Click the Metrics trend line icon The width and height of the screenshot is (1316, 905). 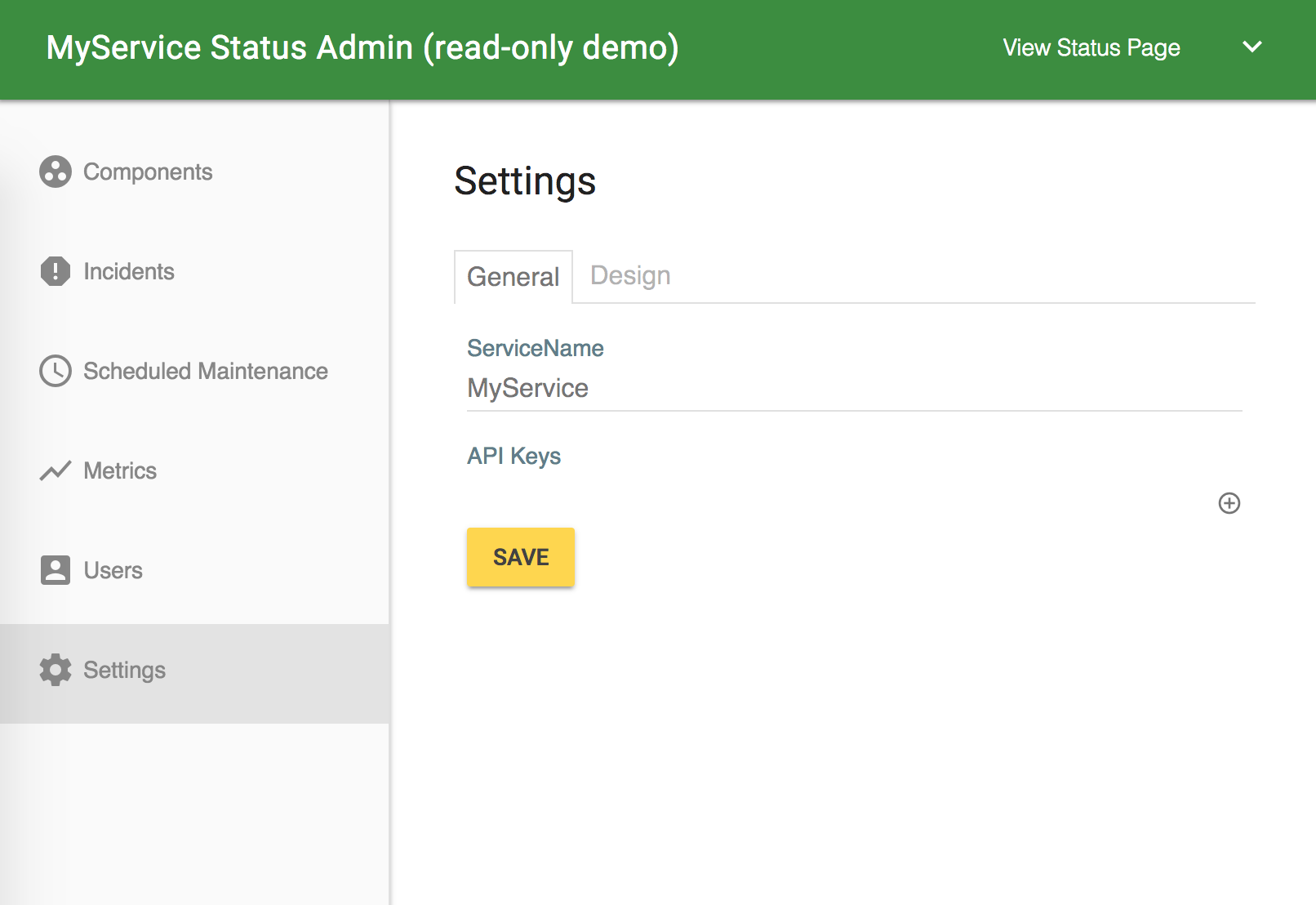56,470
